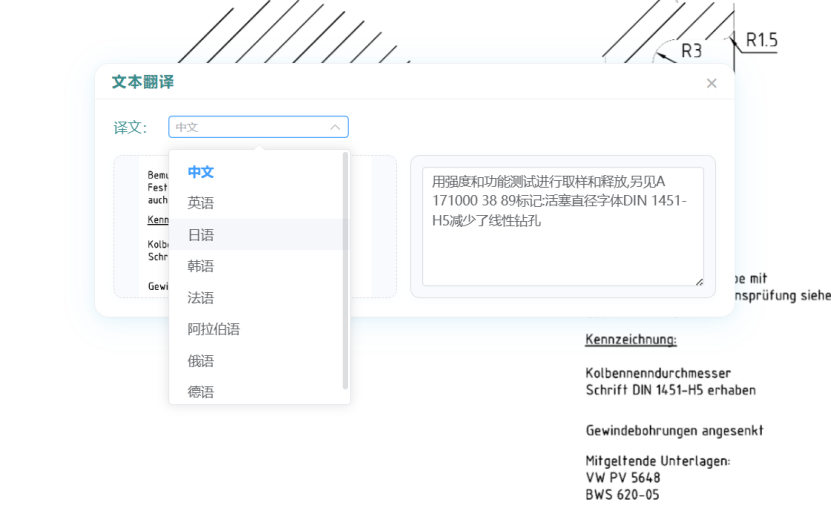
Task: Click the Kennzeichnung: text in drawing
Action: coord(631,339)
